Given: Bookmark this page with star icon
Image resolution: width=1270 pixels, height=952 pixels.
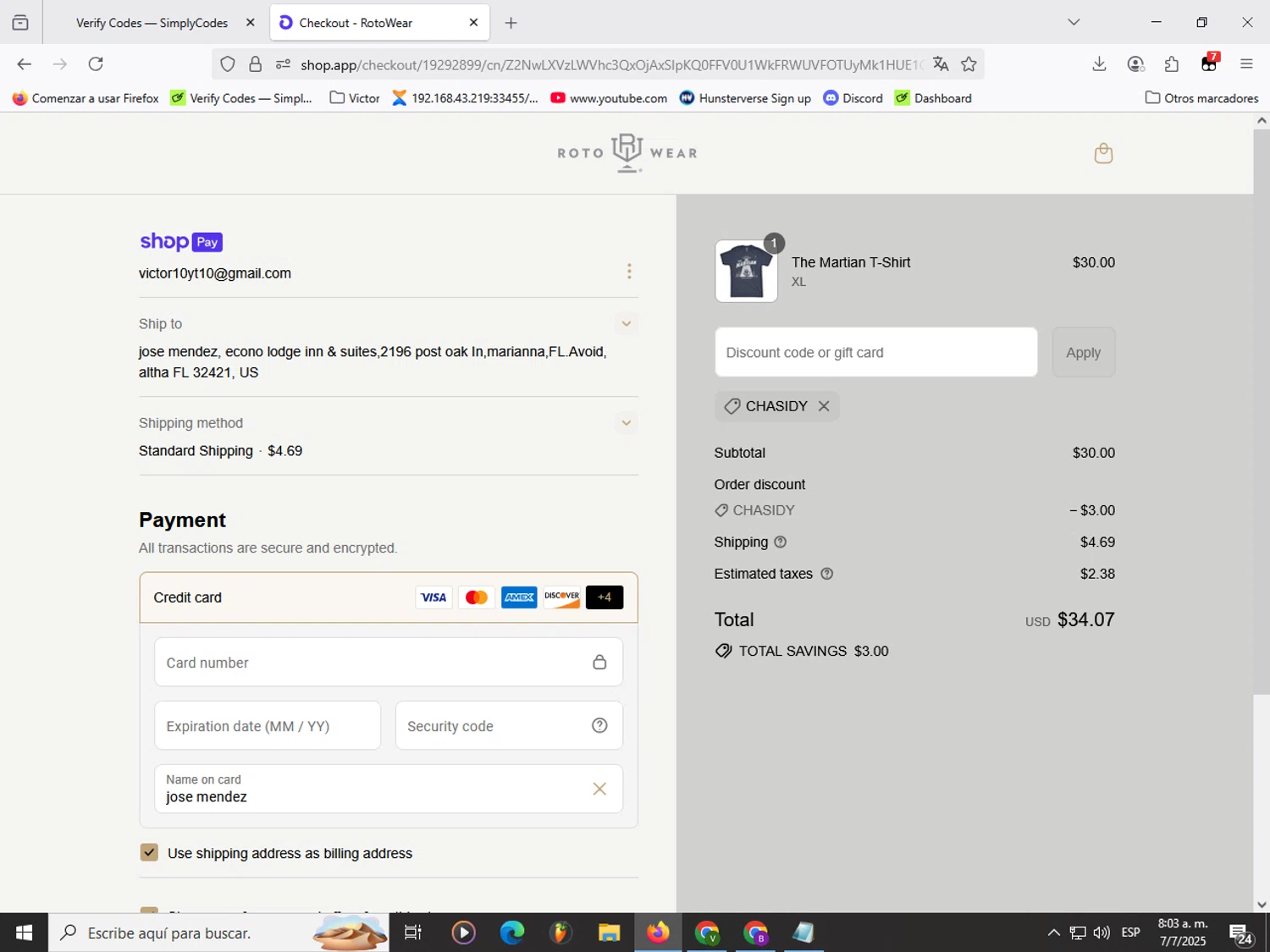Looking at the screenshot, I should [969, 64].
